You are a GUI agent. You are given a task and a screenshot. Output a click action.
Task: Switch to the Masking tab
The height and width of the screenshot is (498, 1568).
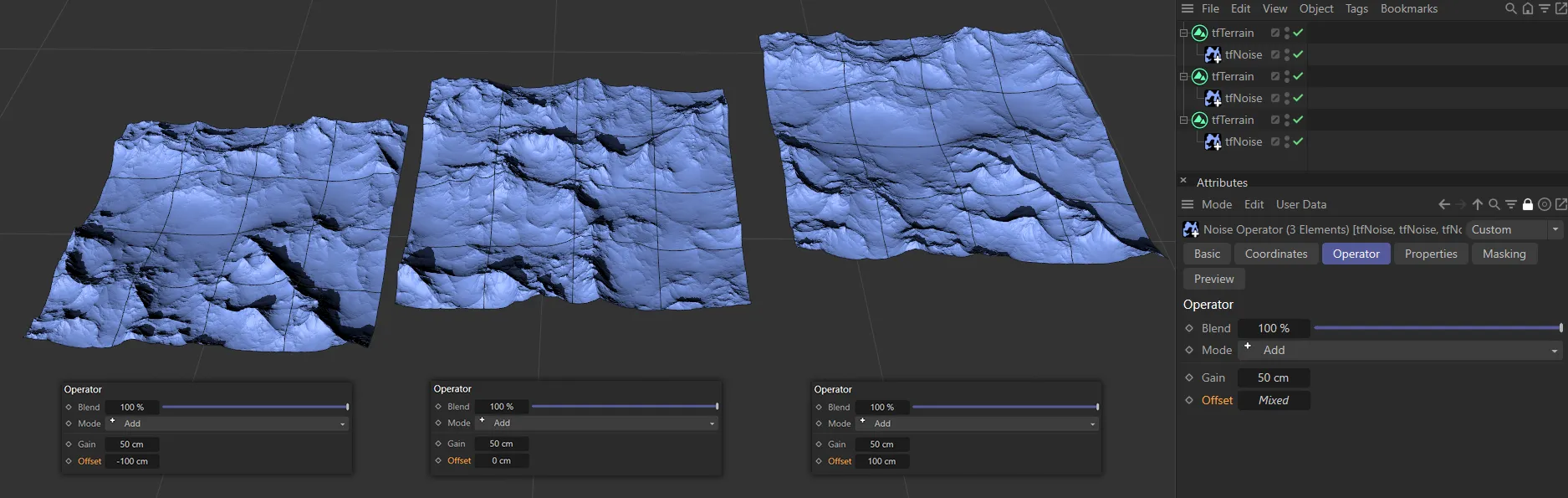pos(1504,254)
